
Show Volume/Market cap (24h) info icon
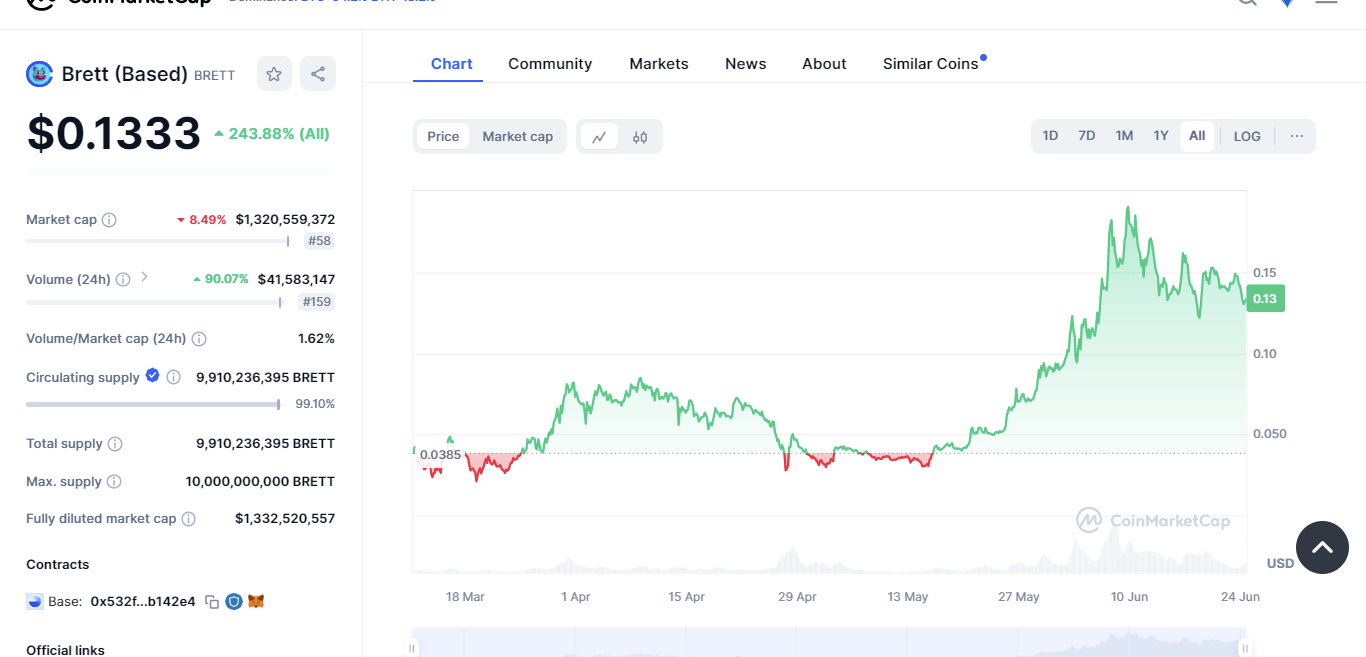199,339
